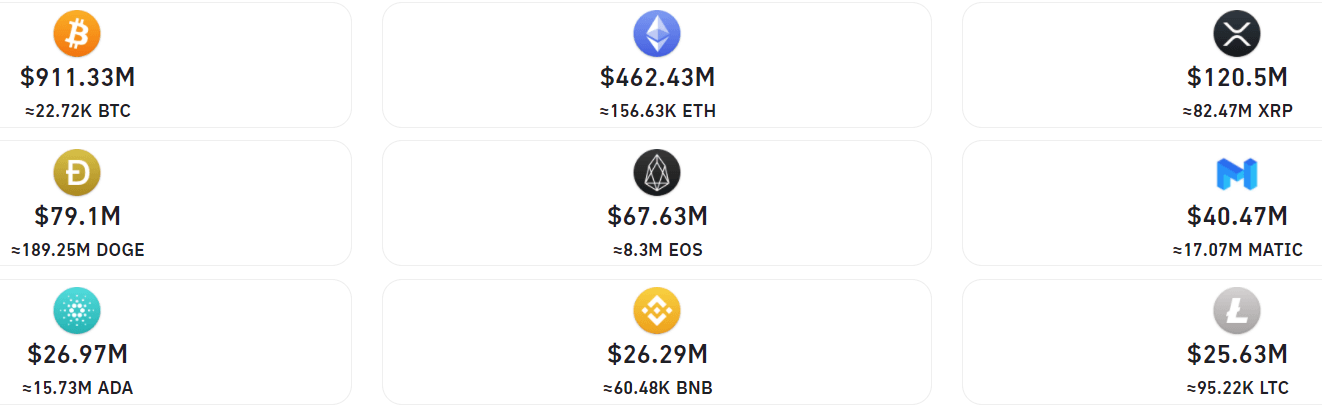Screen dimensions: 1322x416
Task: Open the EOS coin icon
Action: tap(657, 174)
